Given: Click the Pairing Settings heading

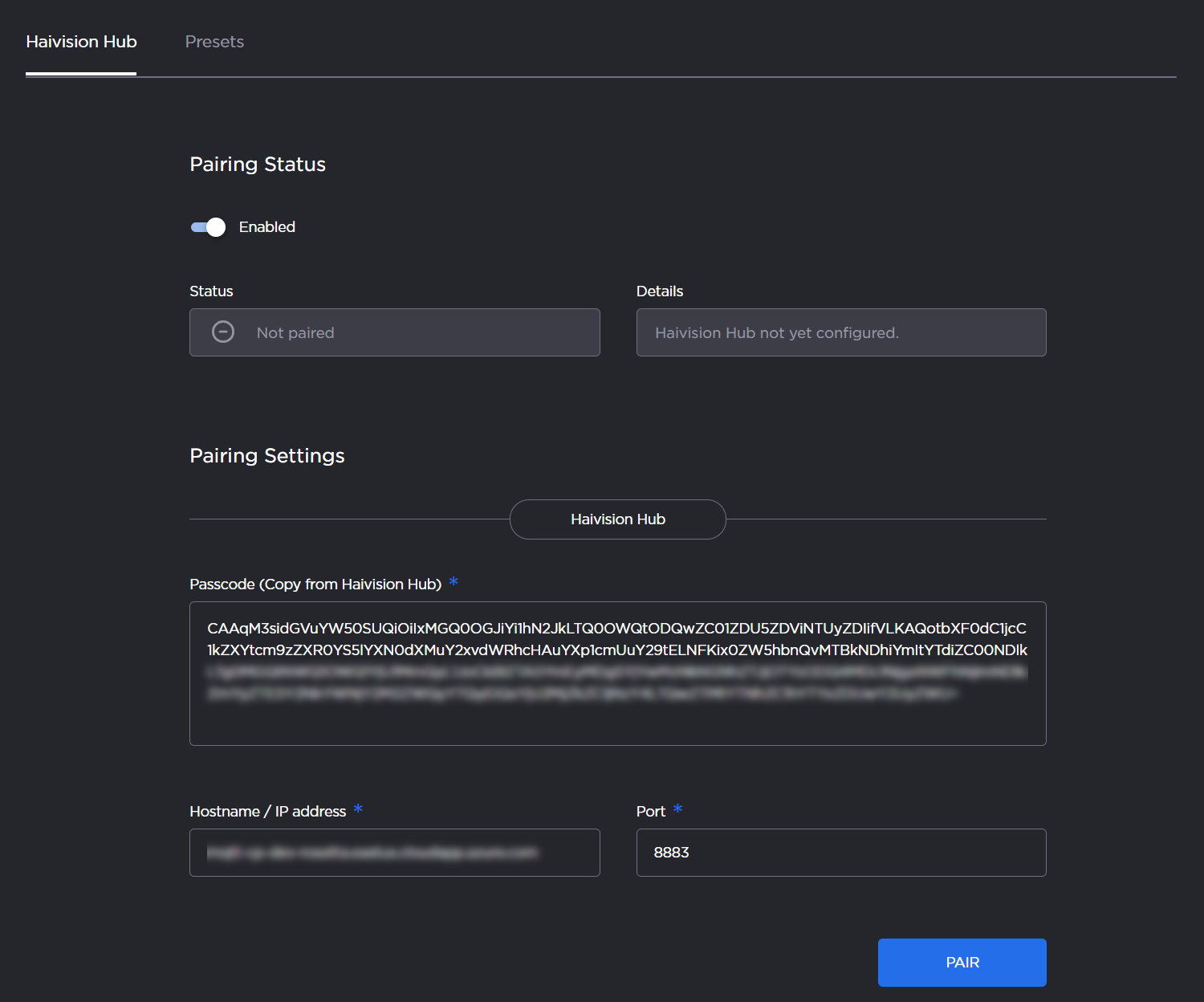Looking at the screenshot, I should pyautogui.click(x=267, y=456).
